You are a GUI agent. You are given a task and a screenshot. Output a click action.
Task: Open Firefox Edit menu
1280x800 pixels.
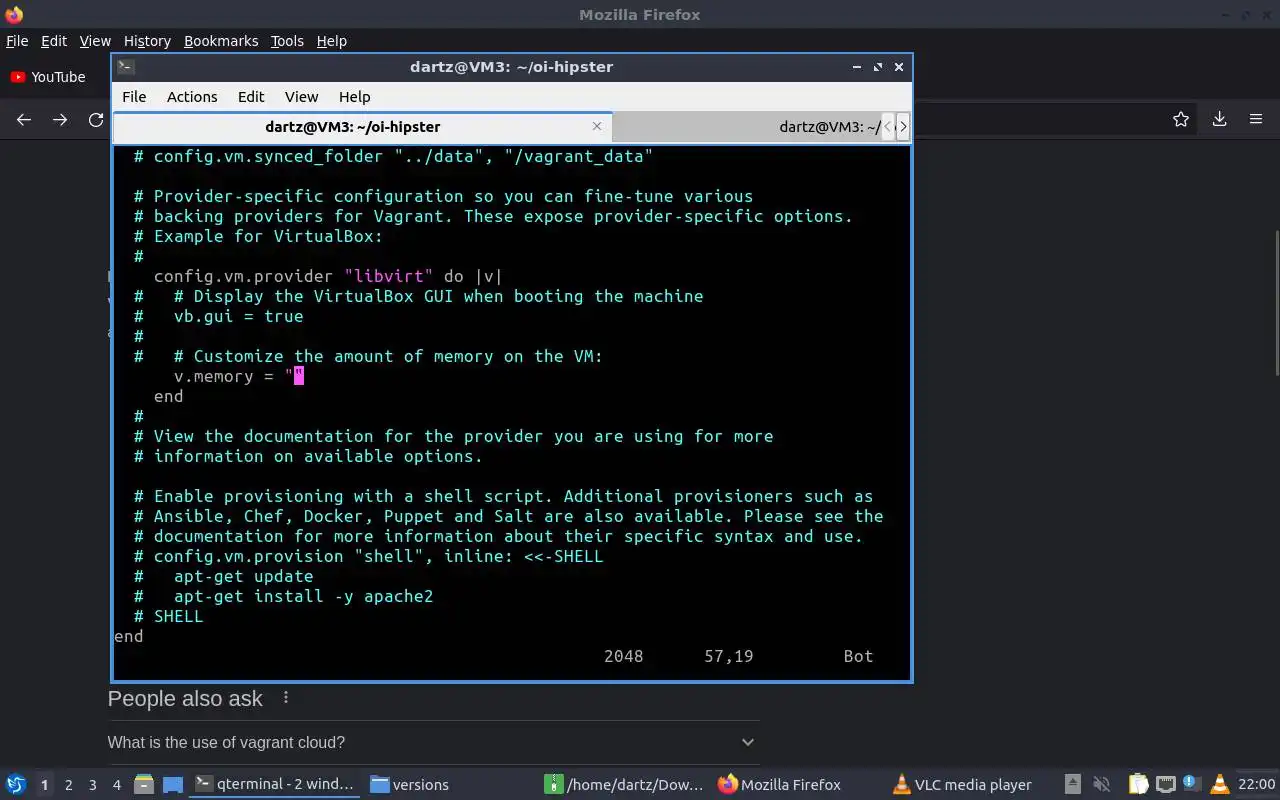pos(54,41)
